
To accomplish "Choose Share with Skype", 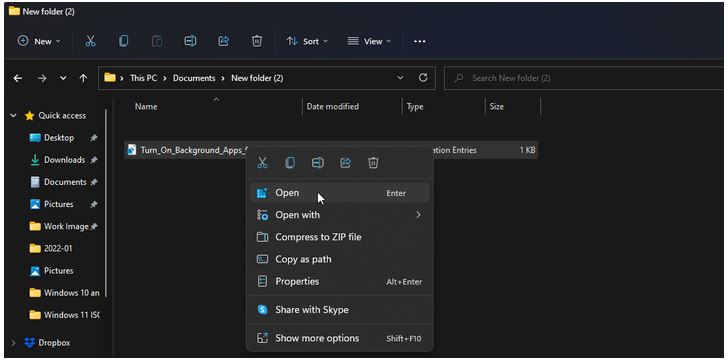I will pos(339,310).
